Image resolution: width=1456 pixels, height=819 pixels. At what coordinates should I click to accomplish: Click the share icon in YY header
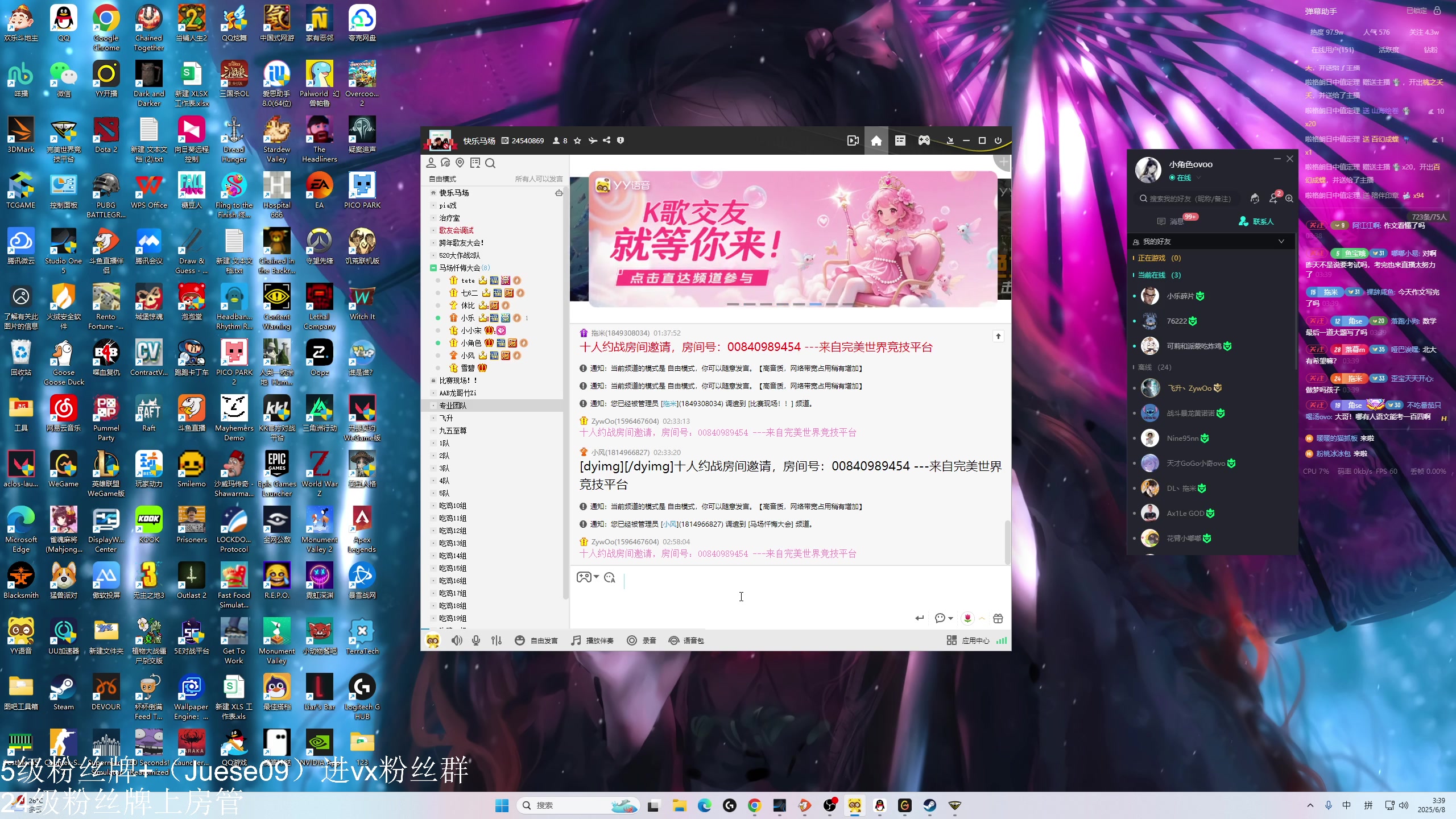point(607,140)
